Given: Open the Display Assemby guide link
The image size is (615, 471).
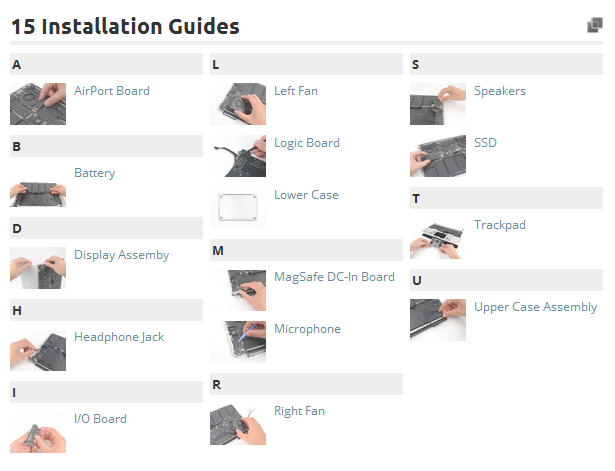Looking at the screenshot, I should click(122, 255).
